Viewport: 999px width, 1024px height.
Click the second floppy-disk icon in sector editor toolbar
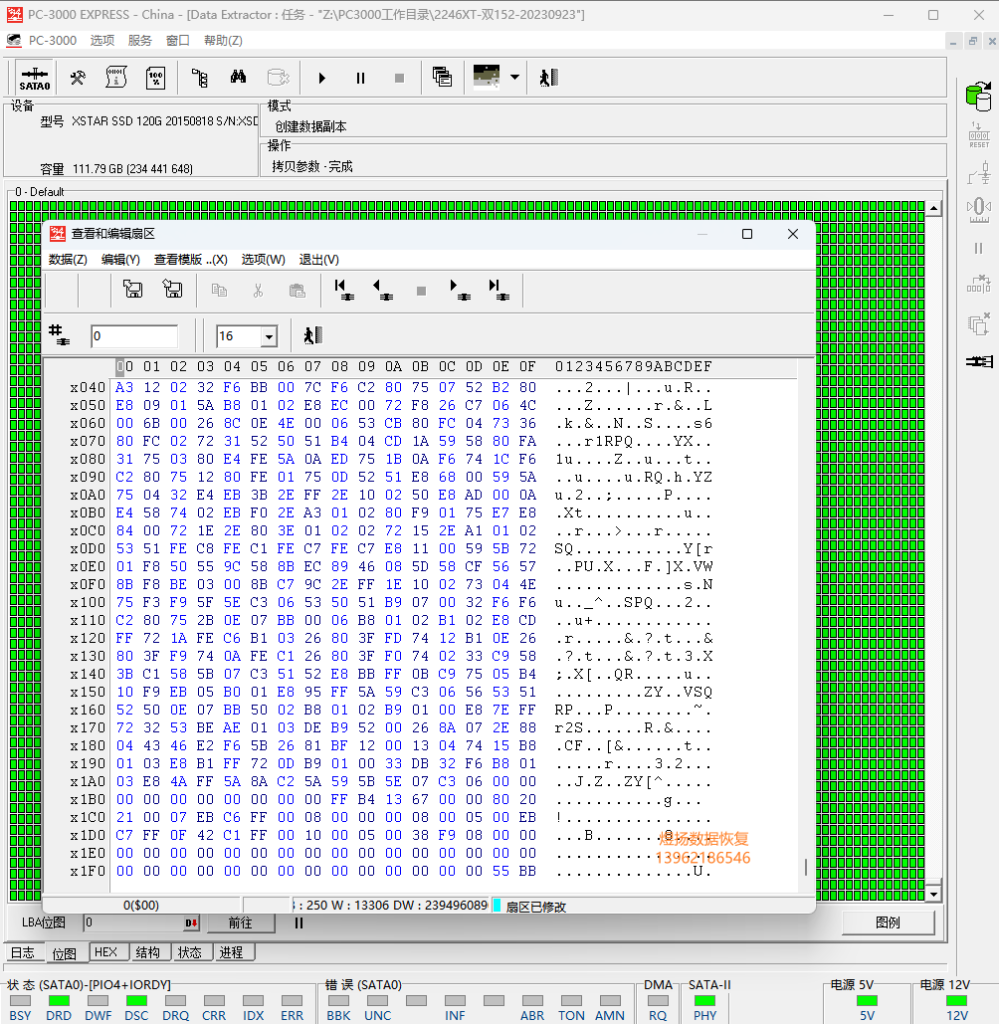[x=172, y=289]
